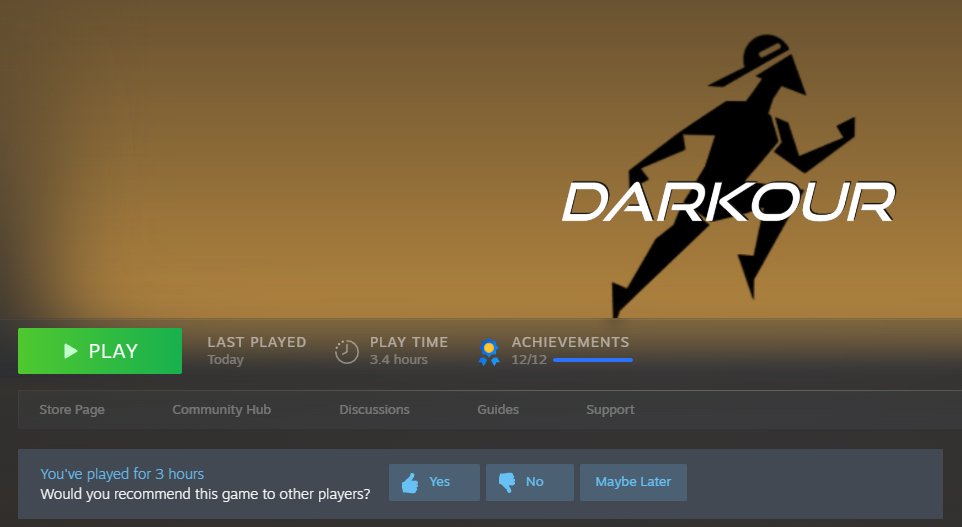Image resolution: width=962 pixels, height=527 pixels.
Task: Click the DARKOUR game logo
Action: point(729,201)
